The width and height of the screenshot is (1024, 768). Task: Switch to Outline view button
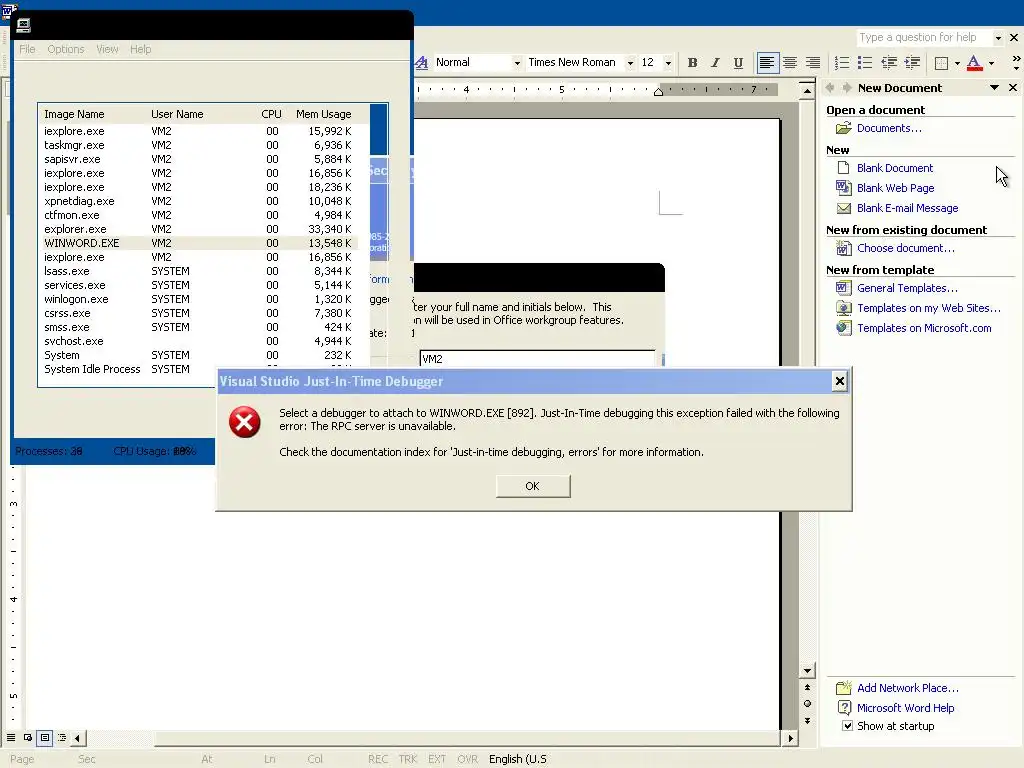62,738
